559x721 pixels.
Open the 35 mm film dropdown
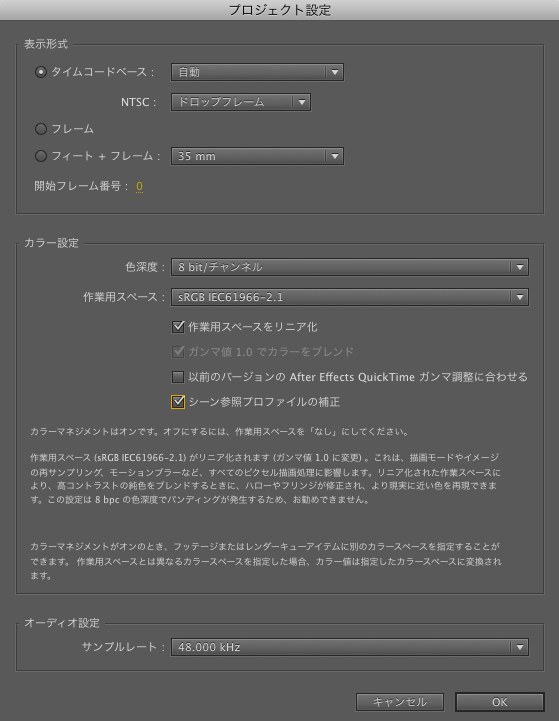(257, 156)
